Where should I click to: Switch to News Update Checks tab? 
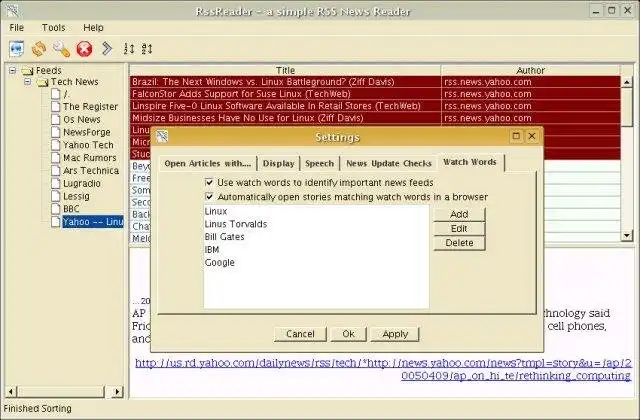pyautogui.click(x=389, y=163)
